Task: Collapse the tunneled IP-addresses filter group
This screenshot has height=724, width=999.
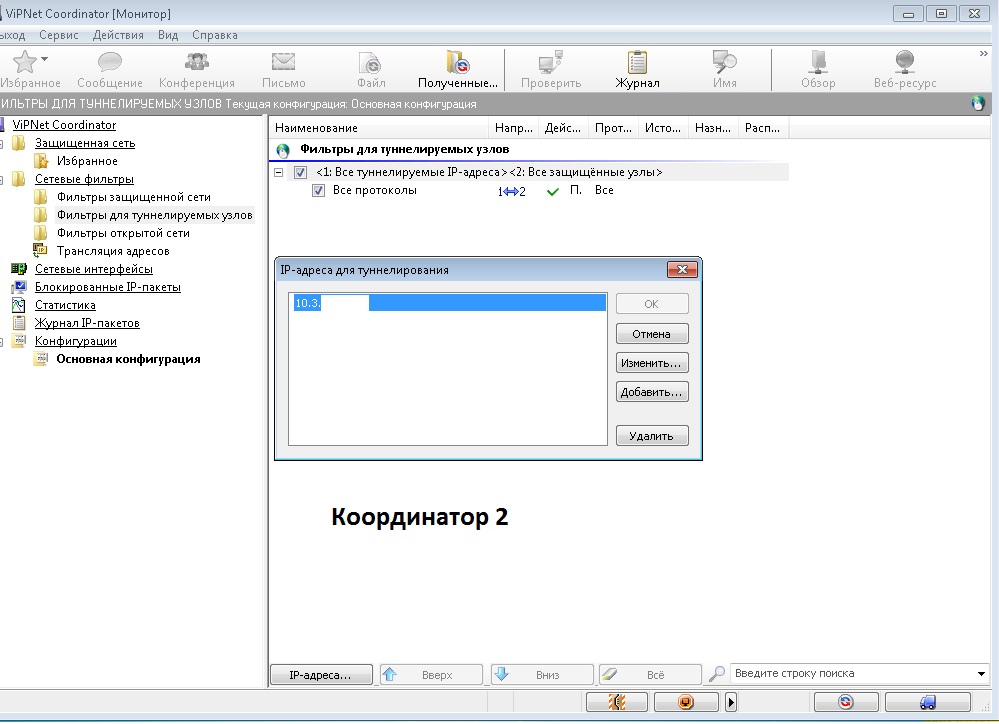Action: (278, 172)
